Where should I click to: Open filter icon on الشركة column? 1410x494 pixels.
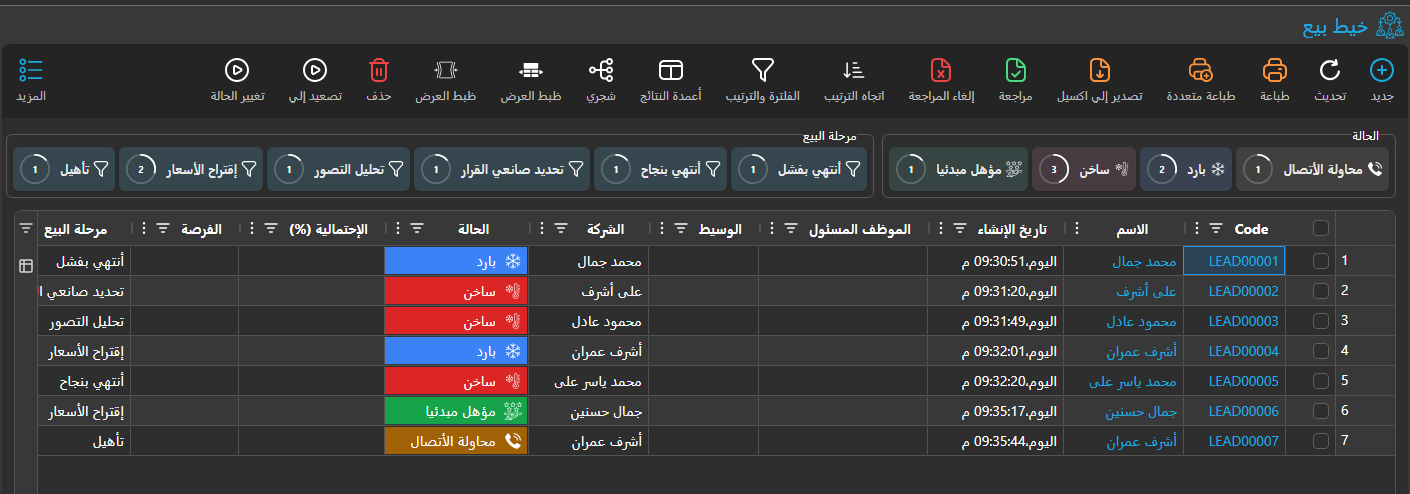point(562,229)
